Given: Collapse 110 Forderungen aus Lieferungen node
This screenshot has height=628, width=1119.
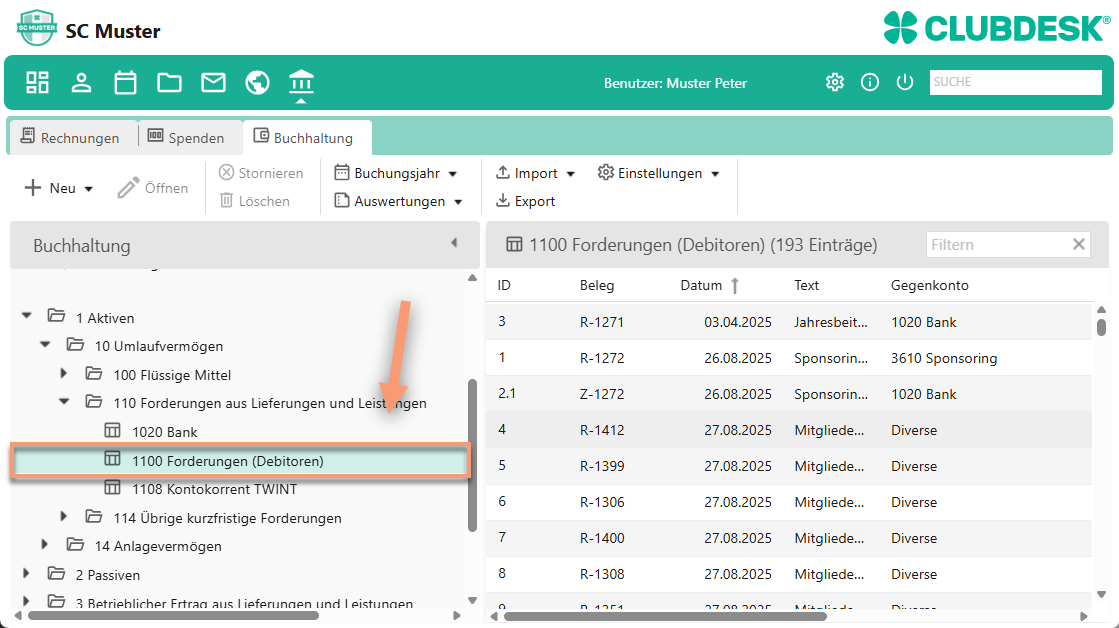Looking at the screenshot, I should [64, 401].
